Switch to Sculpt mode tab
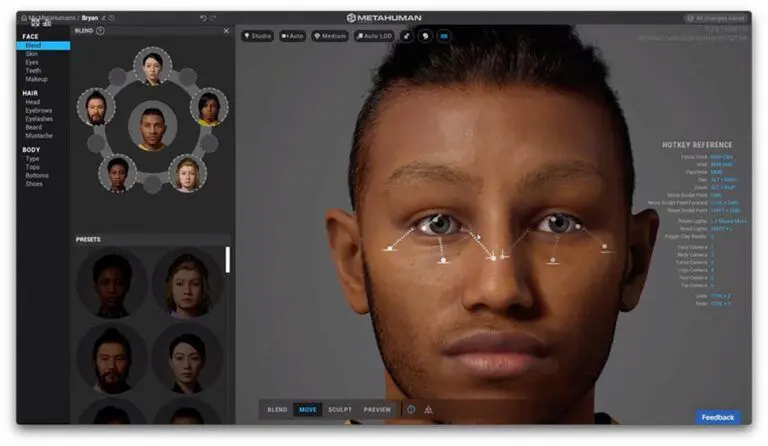 point(340,409)
